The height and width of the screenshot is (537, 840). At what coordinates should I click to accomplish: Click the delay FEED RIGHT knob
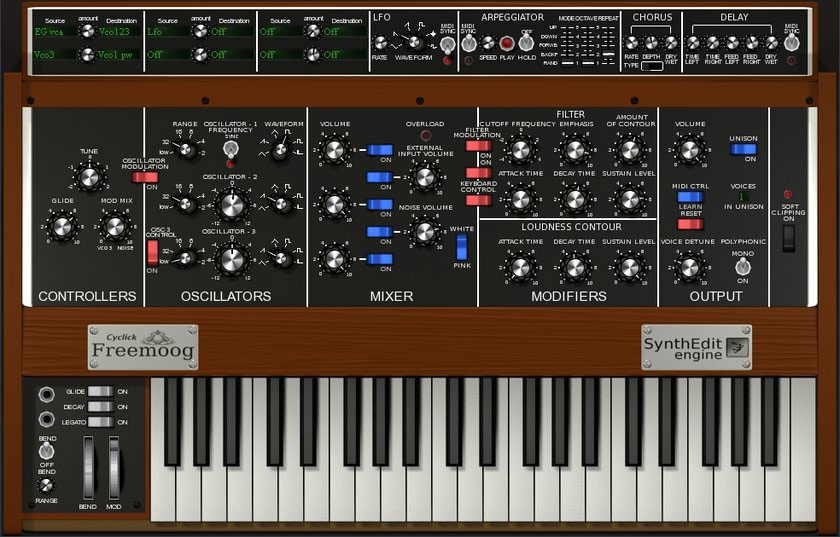(x=752, y=43)
